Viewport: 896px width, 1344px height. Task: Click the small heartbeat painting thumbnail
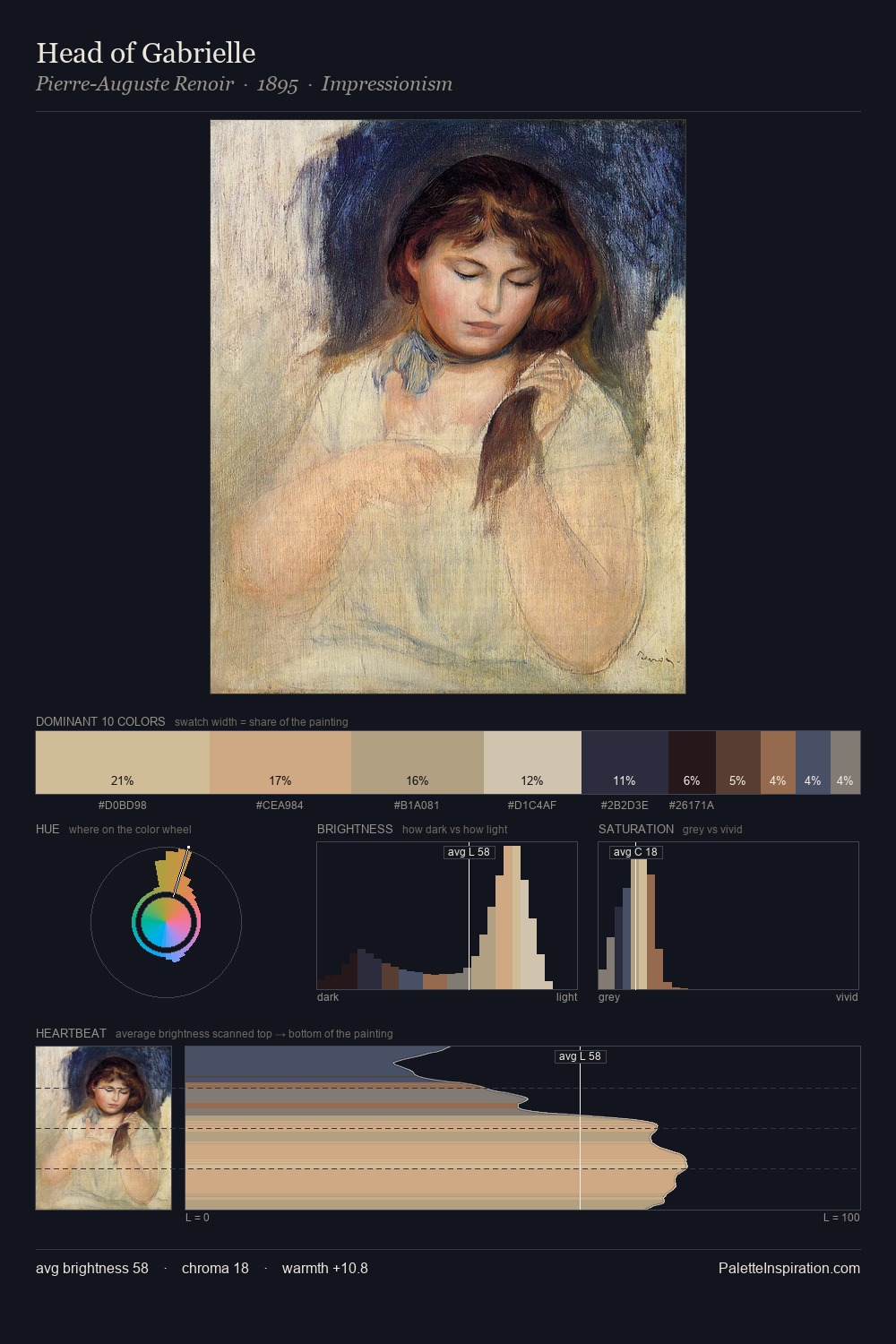tap(103, 1128)
